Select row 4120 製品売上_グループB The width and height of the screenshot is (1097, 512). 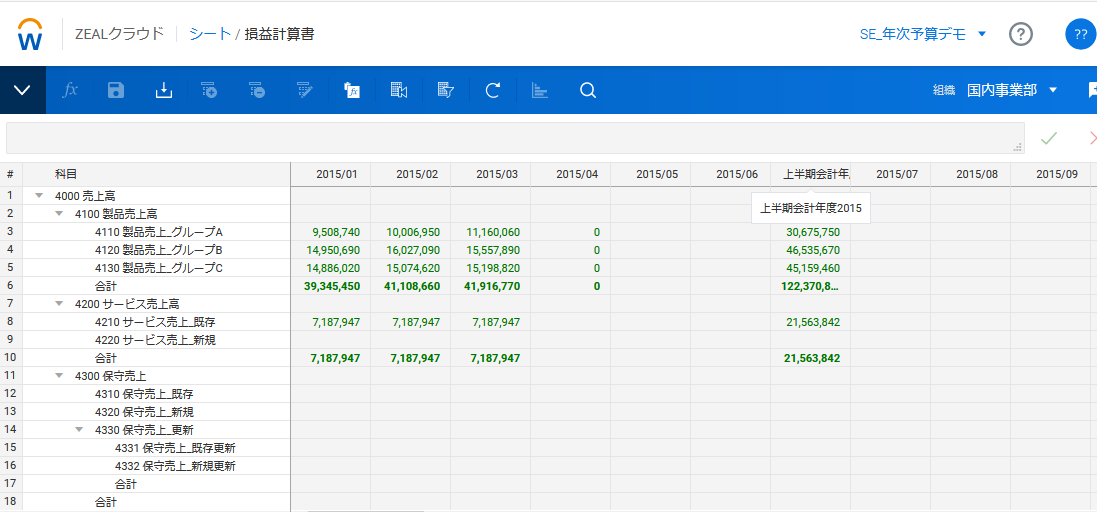tap(158, 250)
